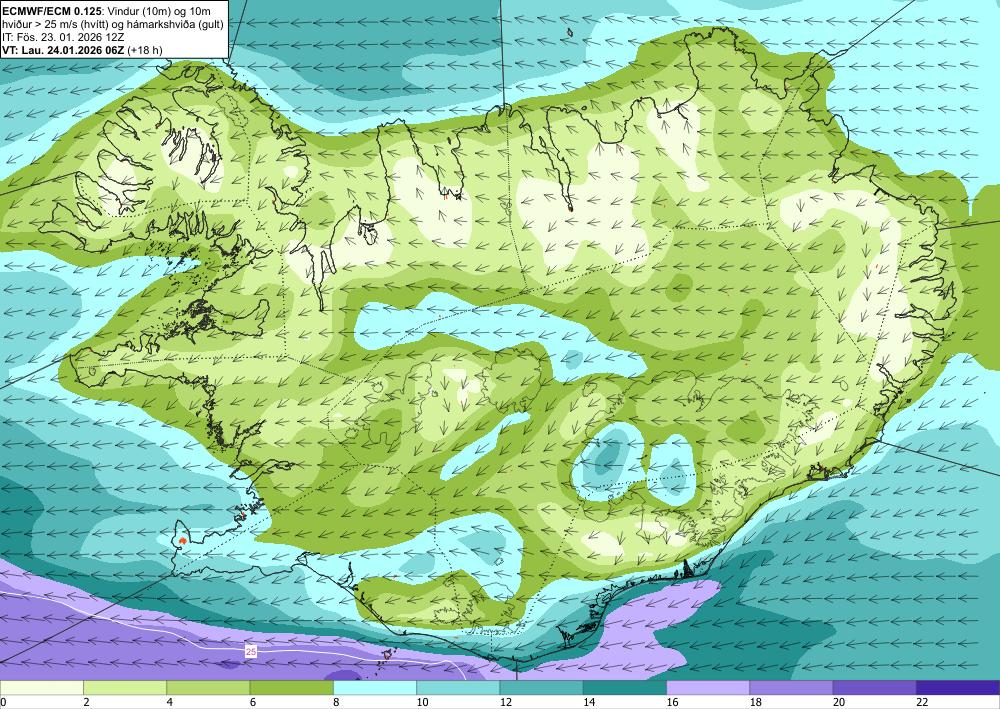Click the legend tick label '12'
Viewport: 1000px width, 709px height.
pos(506,702)
